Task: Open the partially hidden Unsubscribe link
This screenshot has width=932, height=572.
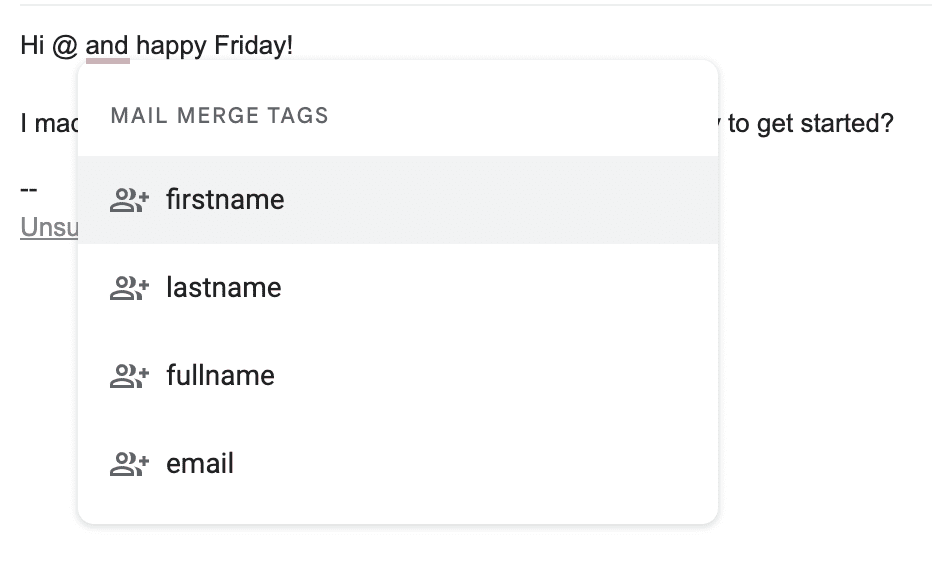Action: point(49,227)
